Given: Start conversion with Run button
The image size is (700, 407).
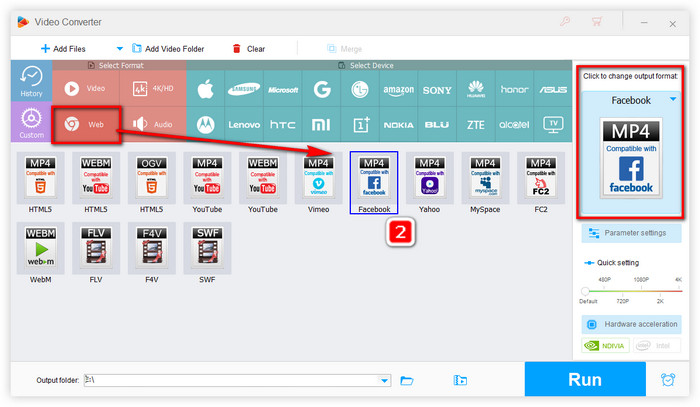Looking at the screenshot, I should coord(585,379).
